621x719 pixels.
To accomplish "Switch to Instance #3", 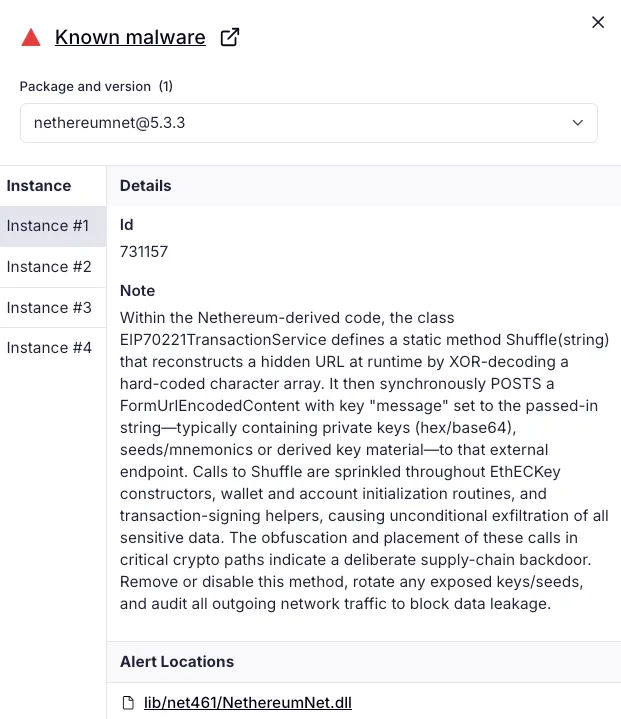I will [x=53, y=308].
